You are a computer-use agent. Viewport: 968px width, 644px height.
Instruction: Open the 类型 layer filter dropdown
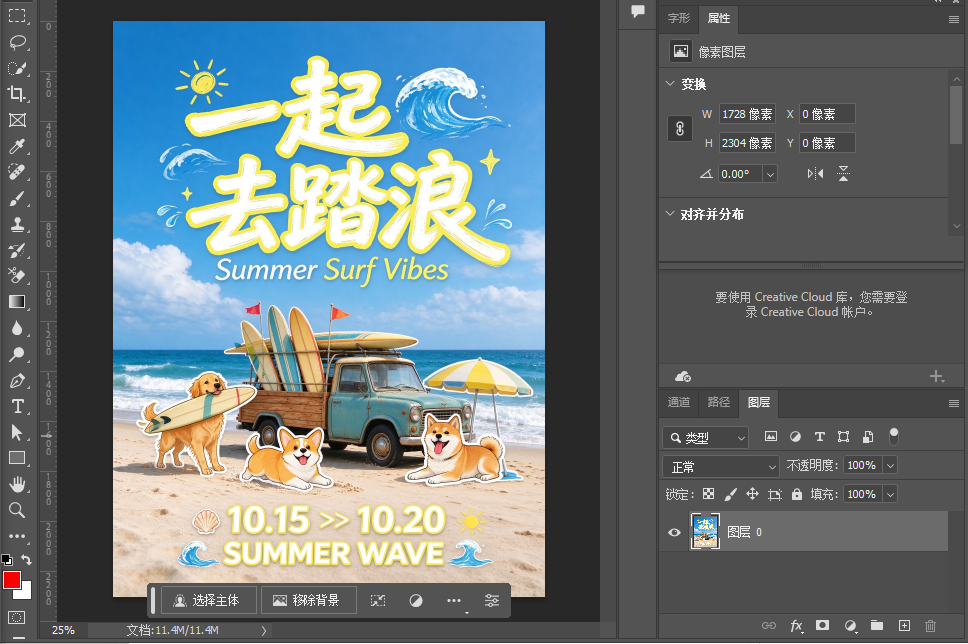point(706,438)
